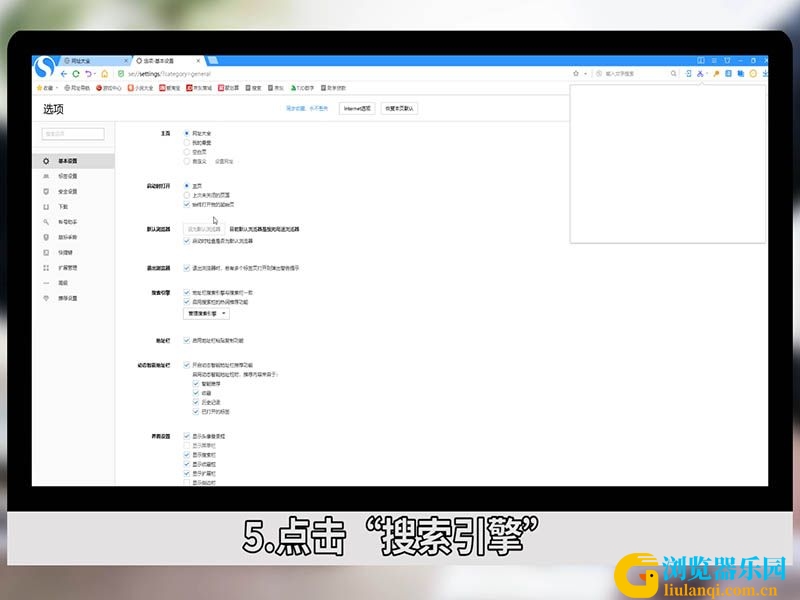Click the Sogou browser logo avatar
Image resolution: width=800 pixels, height=600 pixels.
click(x=44, y=67)
